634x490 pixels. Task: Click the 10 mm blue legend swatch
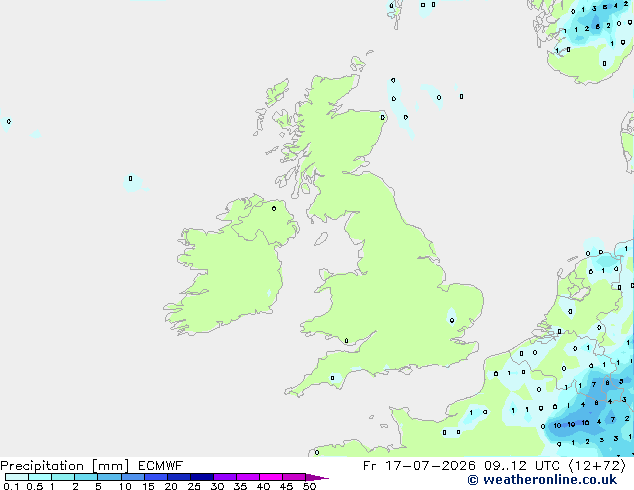pyautogui.click(x=132, y=477)
